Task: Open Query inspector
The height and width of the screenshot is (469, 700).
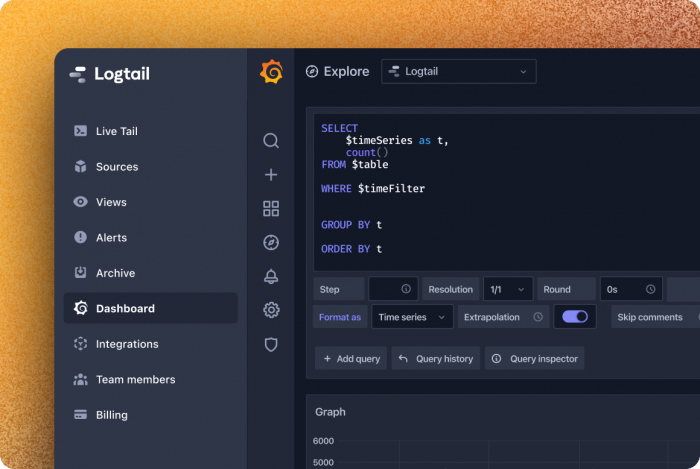Action: pos(535,358)
